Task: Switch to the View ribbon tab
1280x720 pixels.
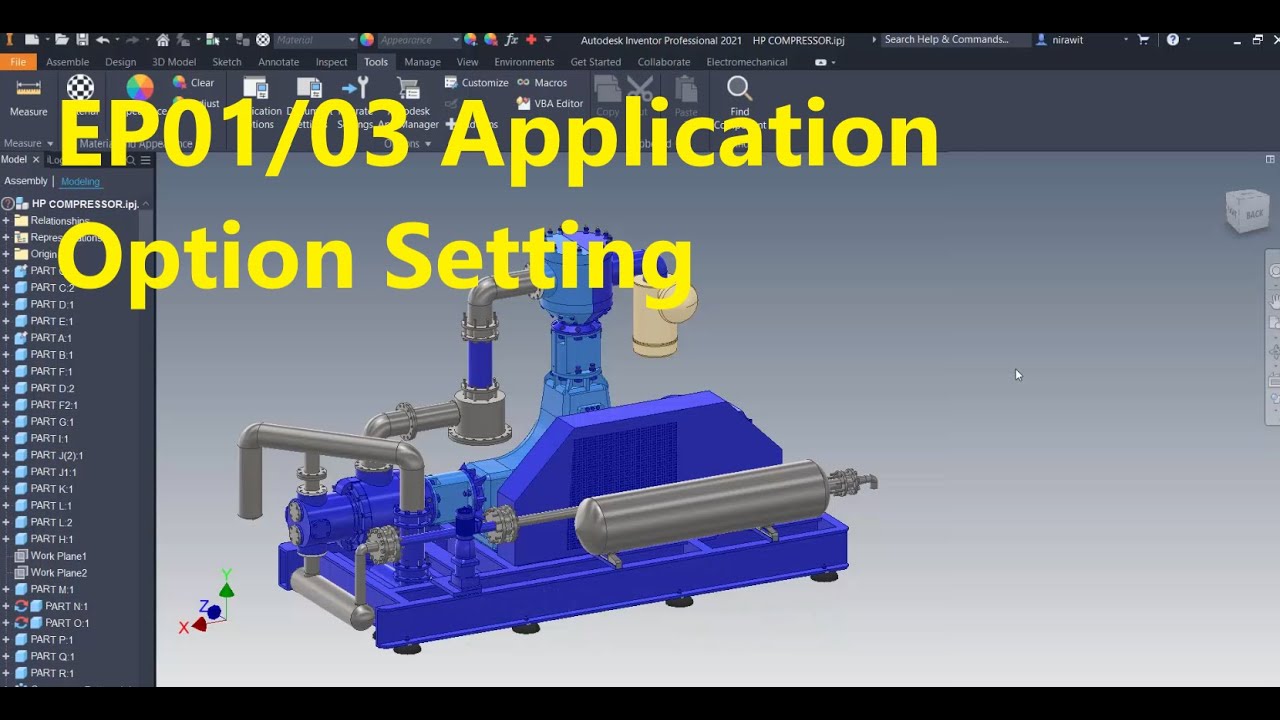Action: click(x=467, y=62)
